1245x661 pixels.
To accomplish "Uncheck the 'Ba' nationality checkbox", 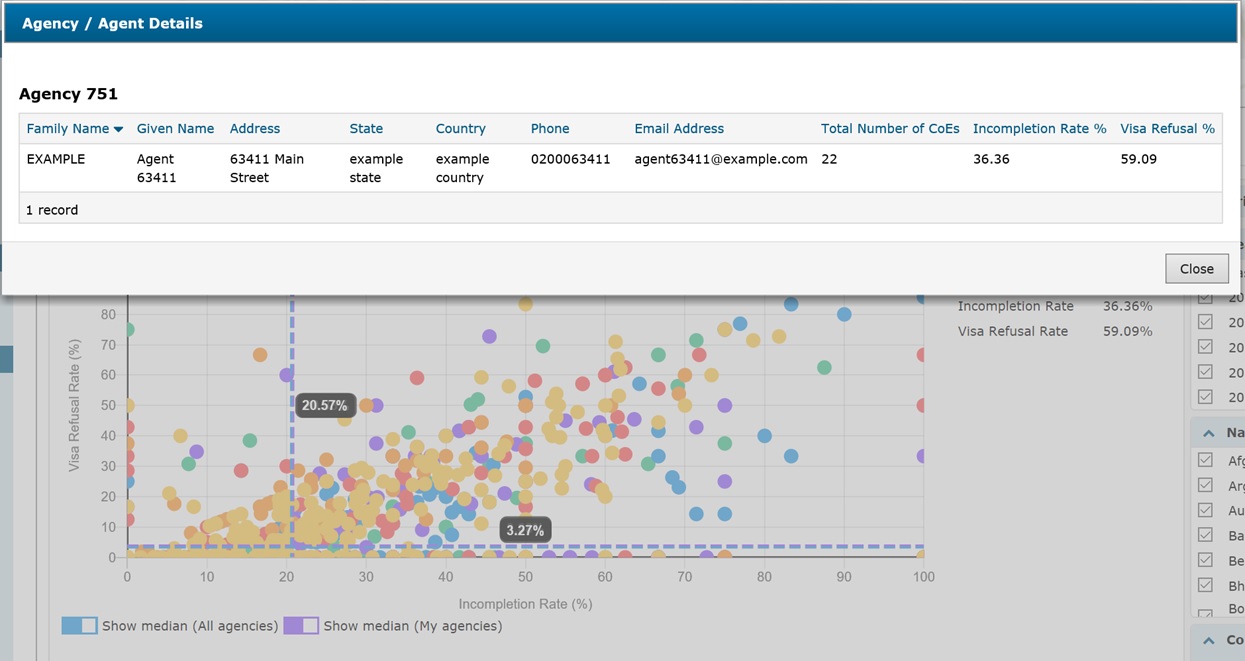I will pos(1205,535).
